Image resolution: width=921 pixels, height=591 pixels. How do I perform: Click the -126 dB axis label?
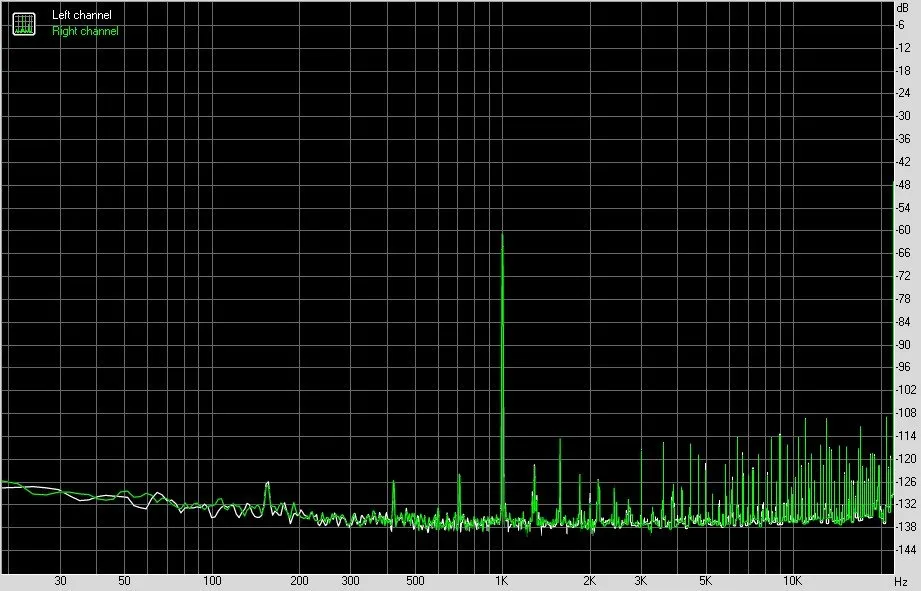click(905, 482)
